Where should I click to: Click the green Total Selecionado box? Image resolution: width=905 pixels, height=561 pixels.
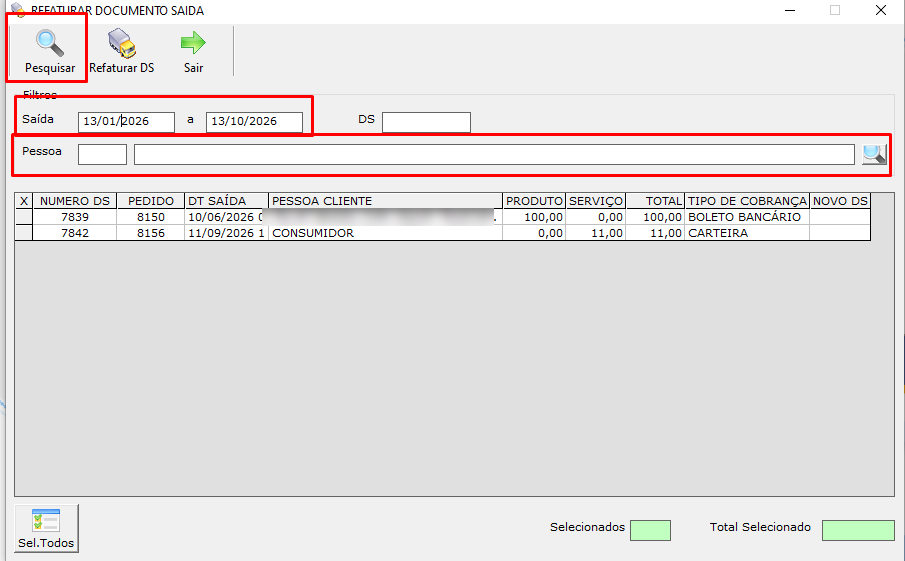tap(858, 530)
